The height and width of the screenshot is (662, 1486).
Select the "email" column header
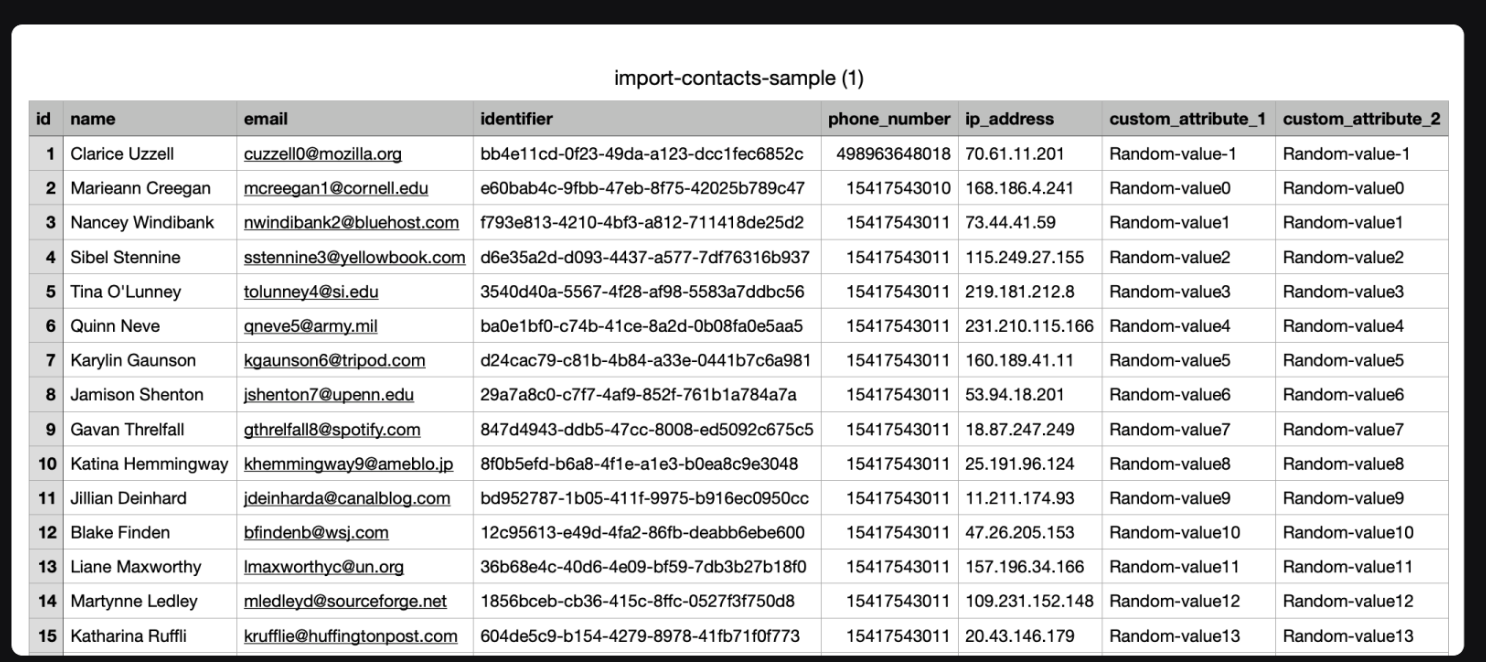click(266, 119)
